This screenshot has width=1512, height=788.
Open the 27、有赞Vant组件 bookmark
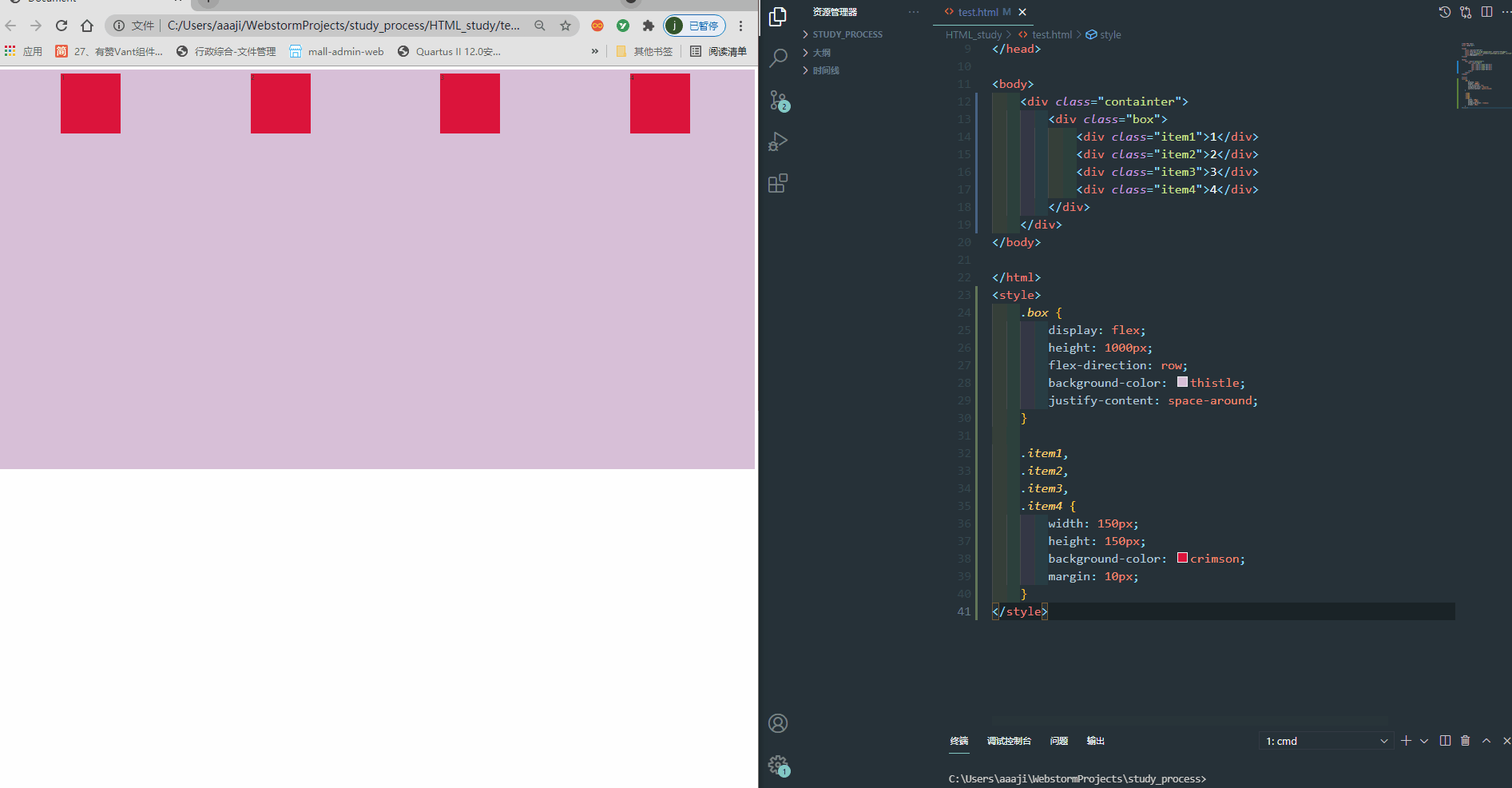point(109,51)
